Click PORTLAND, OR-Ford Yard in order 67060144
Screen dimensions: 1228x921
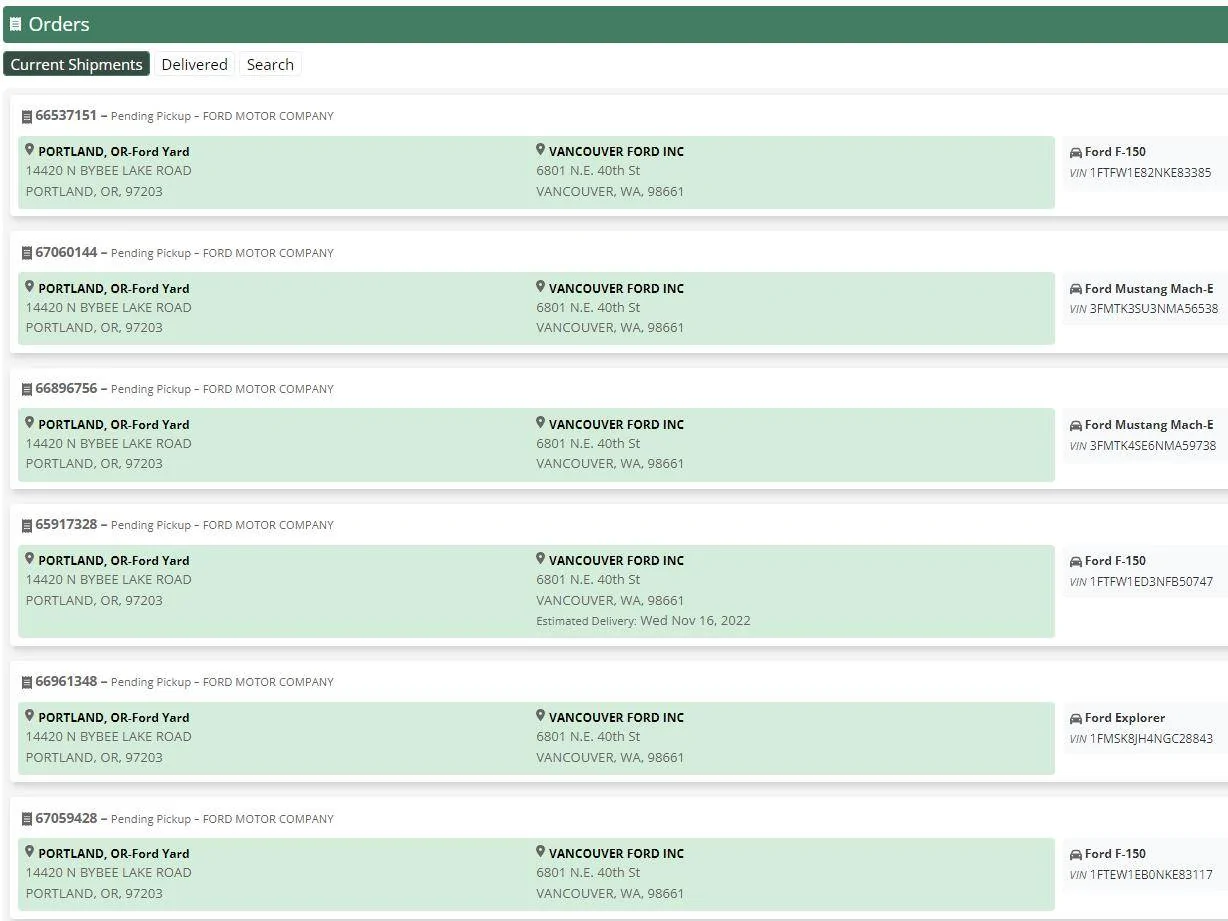click(114, 288)
